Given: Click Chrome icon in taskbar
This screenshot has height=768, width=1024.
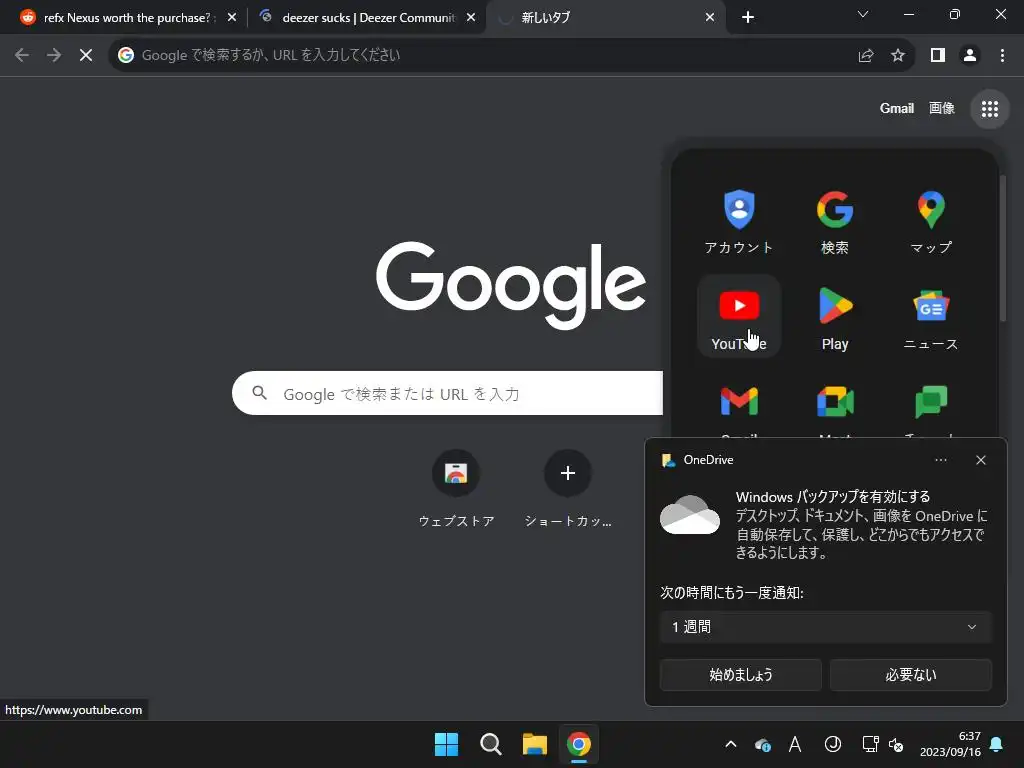Looking at the screenshot, I should point(578,744).
